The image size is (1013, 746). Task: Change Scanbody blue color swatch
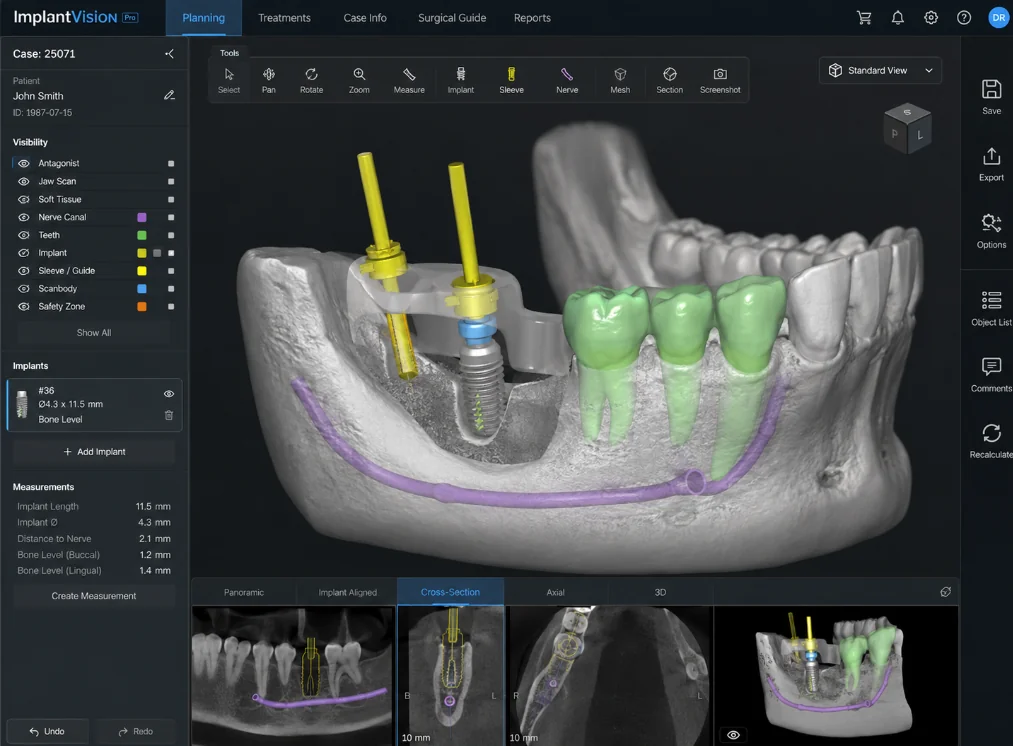(142, 289)
